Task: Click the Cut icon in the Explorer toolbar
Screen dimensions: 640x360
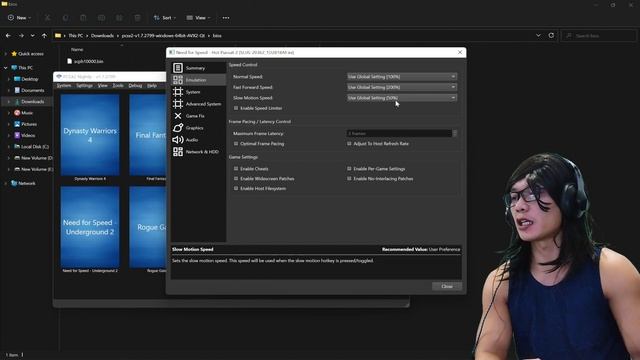Action: (x=47, y=18)
